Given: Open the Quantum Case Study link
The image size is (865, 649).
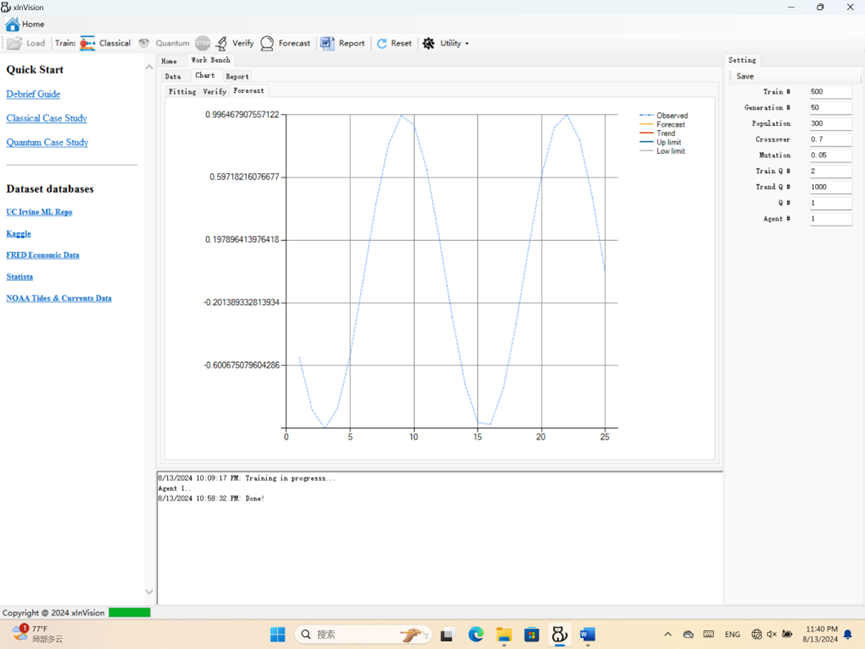Looking at the screenshot, I should pos(47,142).
